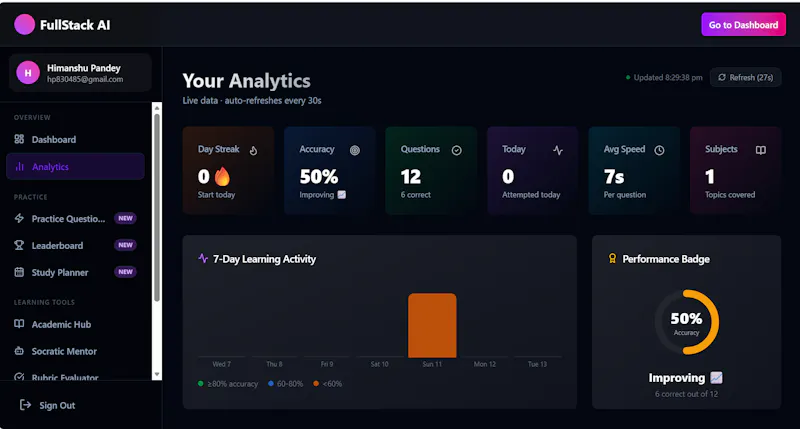
Task: Click the Refresh (27s) button
Action: point(745,77)
